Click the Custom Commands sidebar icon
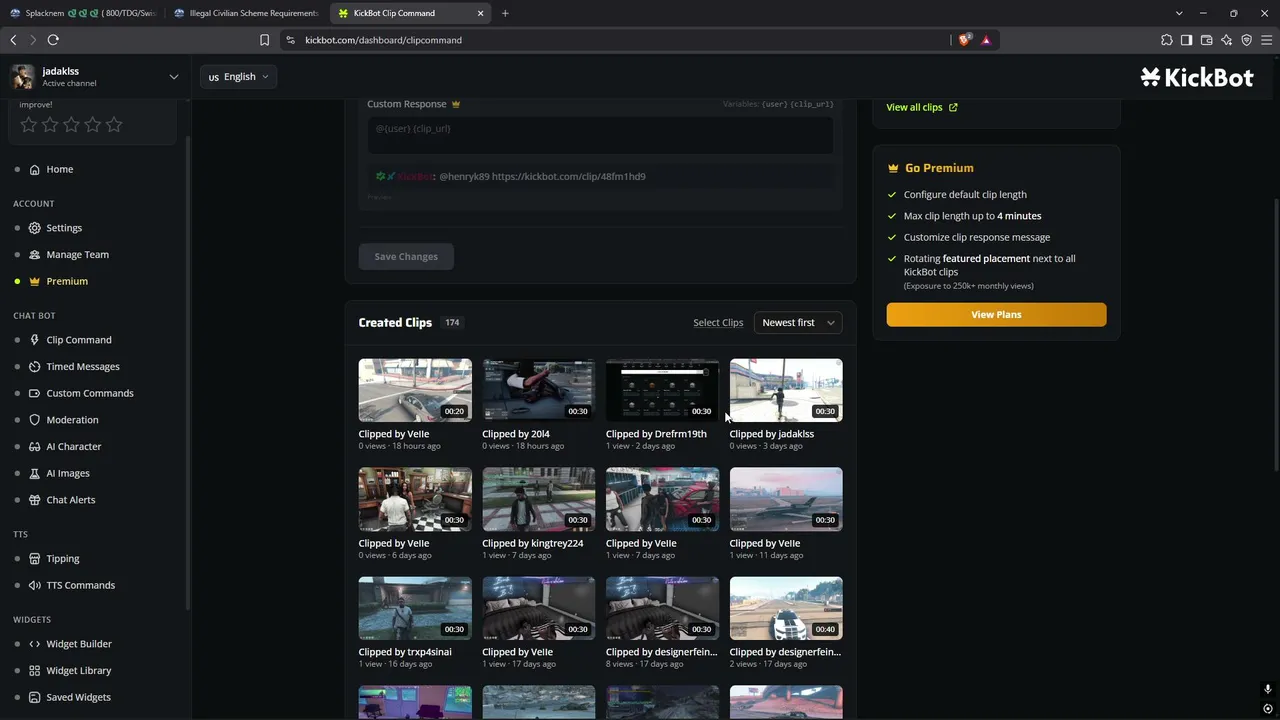This screenshot has height=720, width=1280. tap(35, 393)
